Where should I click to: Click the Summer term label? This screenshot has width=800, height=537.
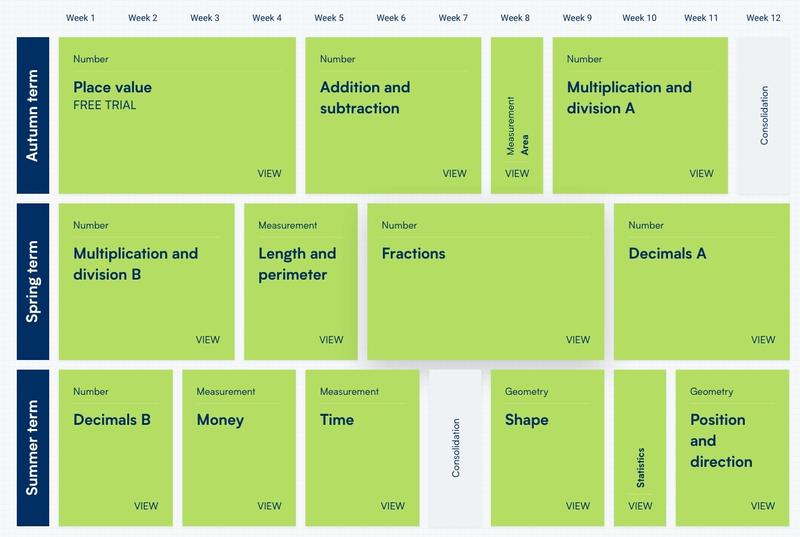33,447
